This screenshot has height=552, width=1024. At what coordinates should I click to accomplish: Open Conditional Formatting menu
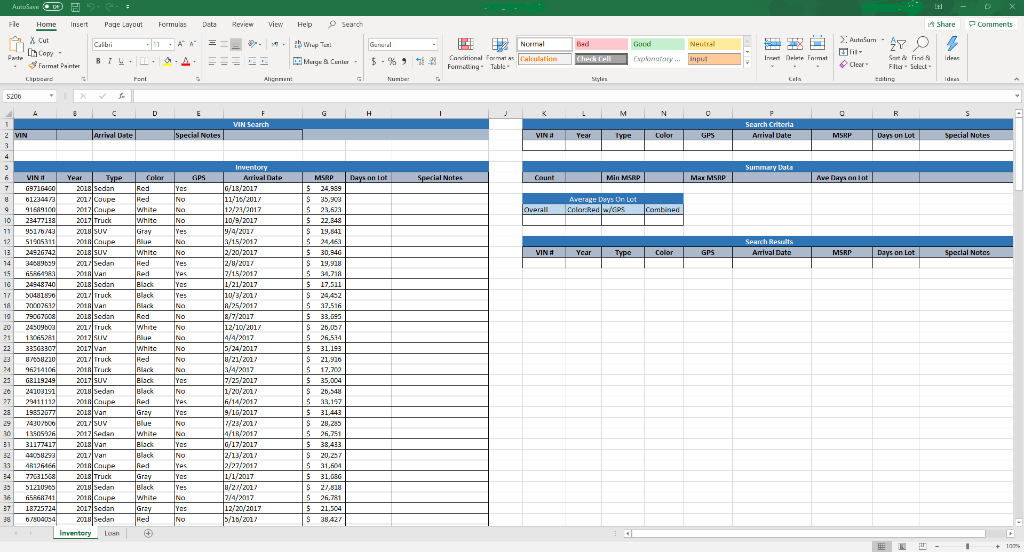click(x=466, y=54)
